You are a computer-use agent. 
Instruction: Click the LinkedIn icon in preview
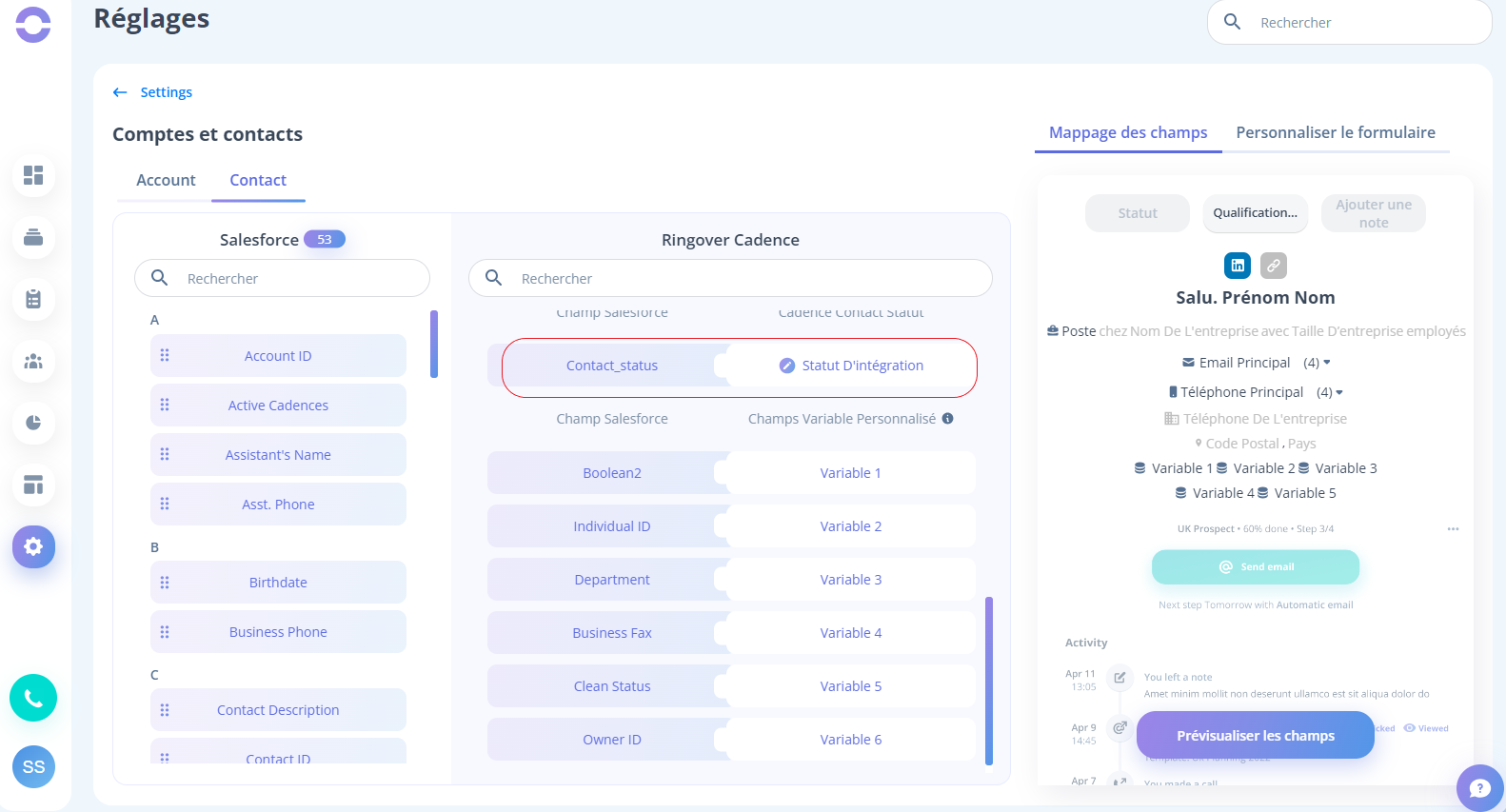point(1238,266)
